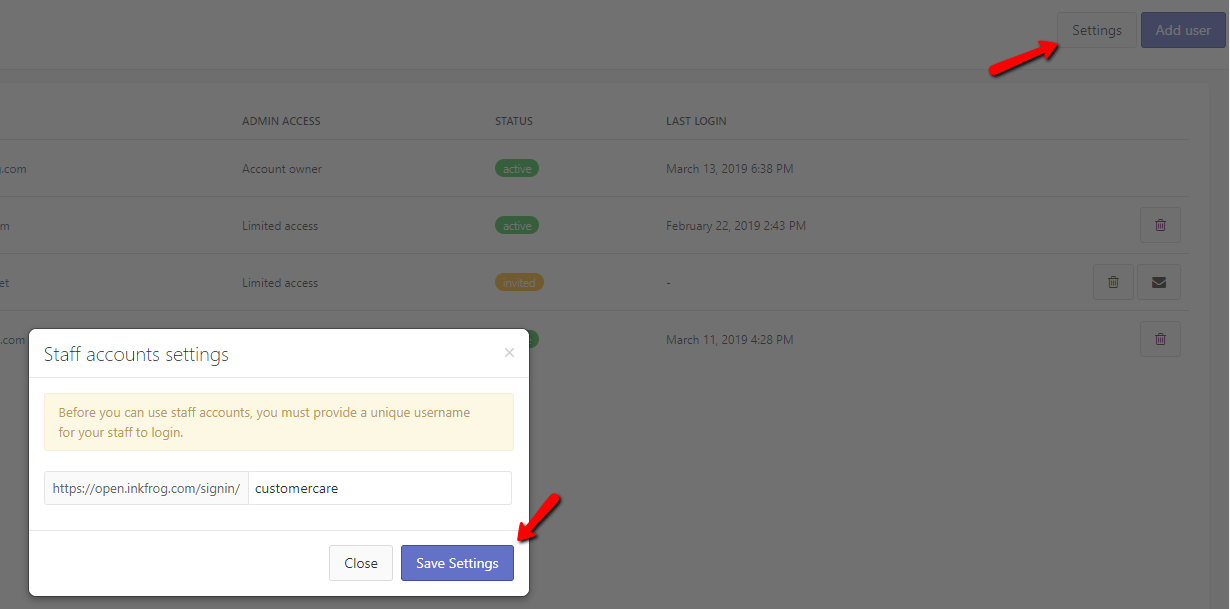
Task: Click the STATUS column header
Action: (514, 121)
